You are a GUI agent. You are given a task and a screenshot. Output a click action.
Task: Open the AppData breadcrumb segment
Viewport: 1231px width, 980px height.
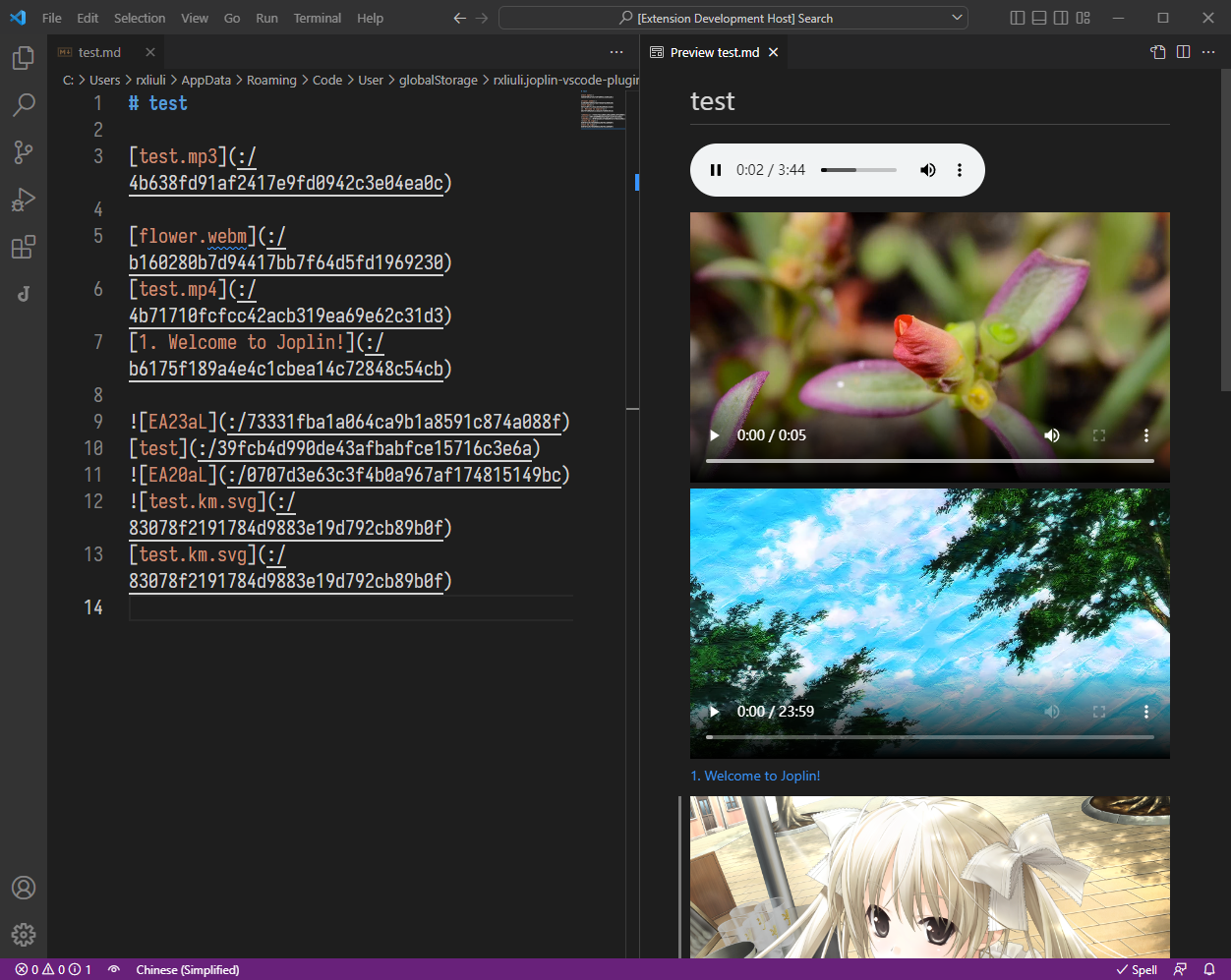pos(205,80)
